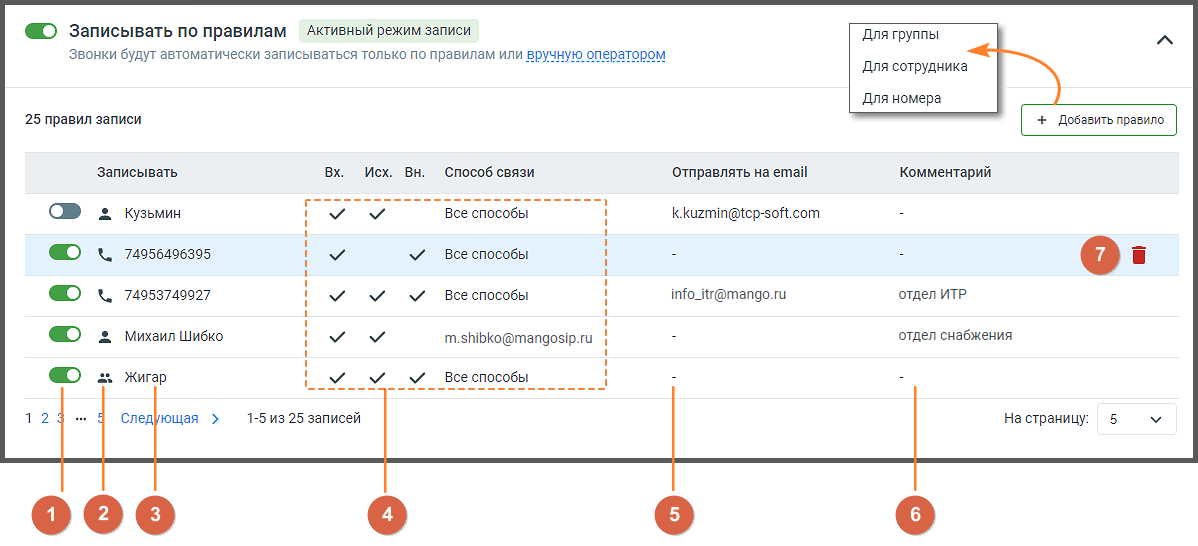Viewport: 1198px width, 546px height.
Task: Click the name Михаил Шибко
Action: [x=173, y=336]
